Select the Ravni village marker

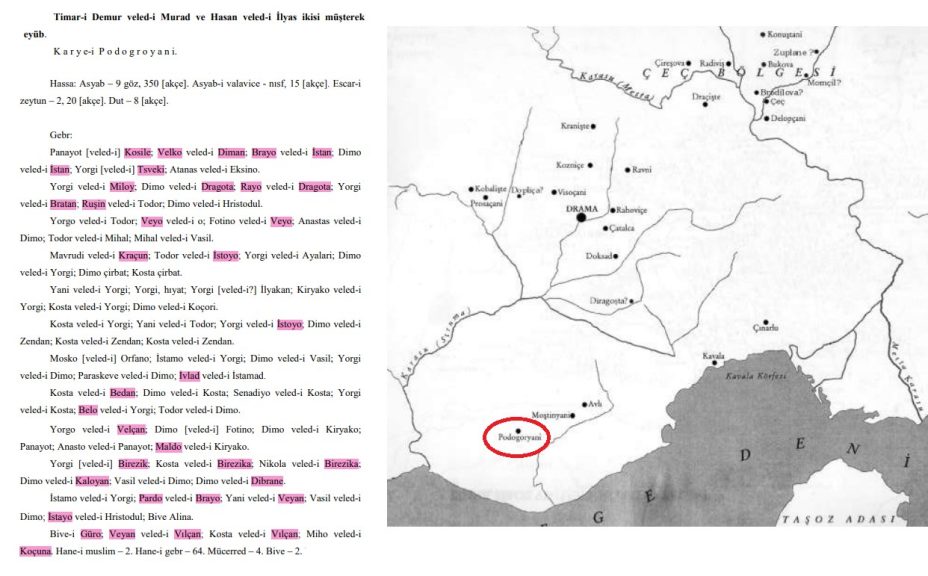(628, 169)
